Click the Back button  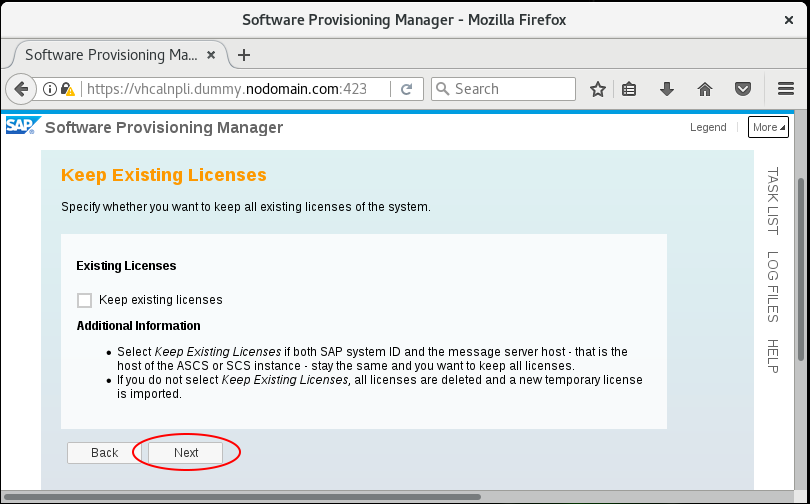(104, 453)
